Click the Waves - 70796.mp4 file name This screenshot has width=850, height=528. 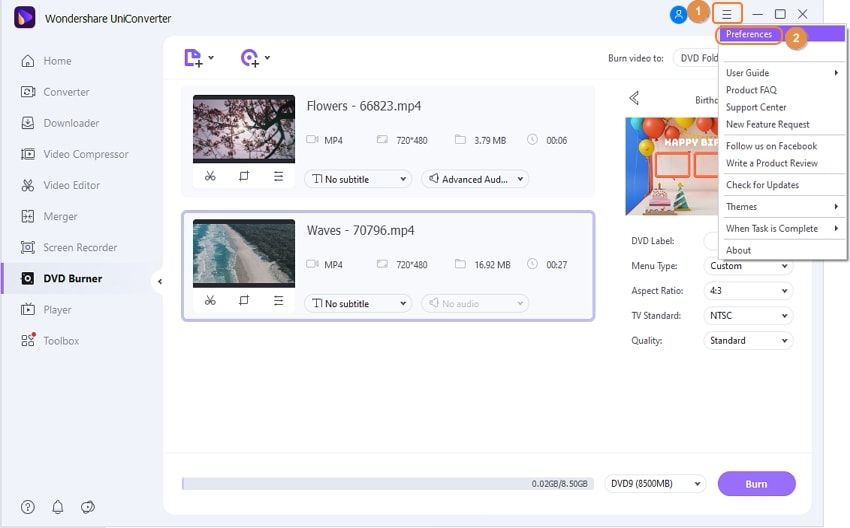click(x=360, y=230)
